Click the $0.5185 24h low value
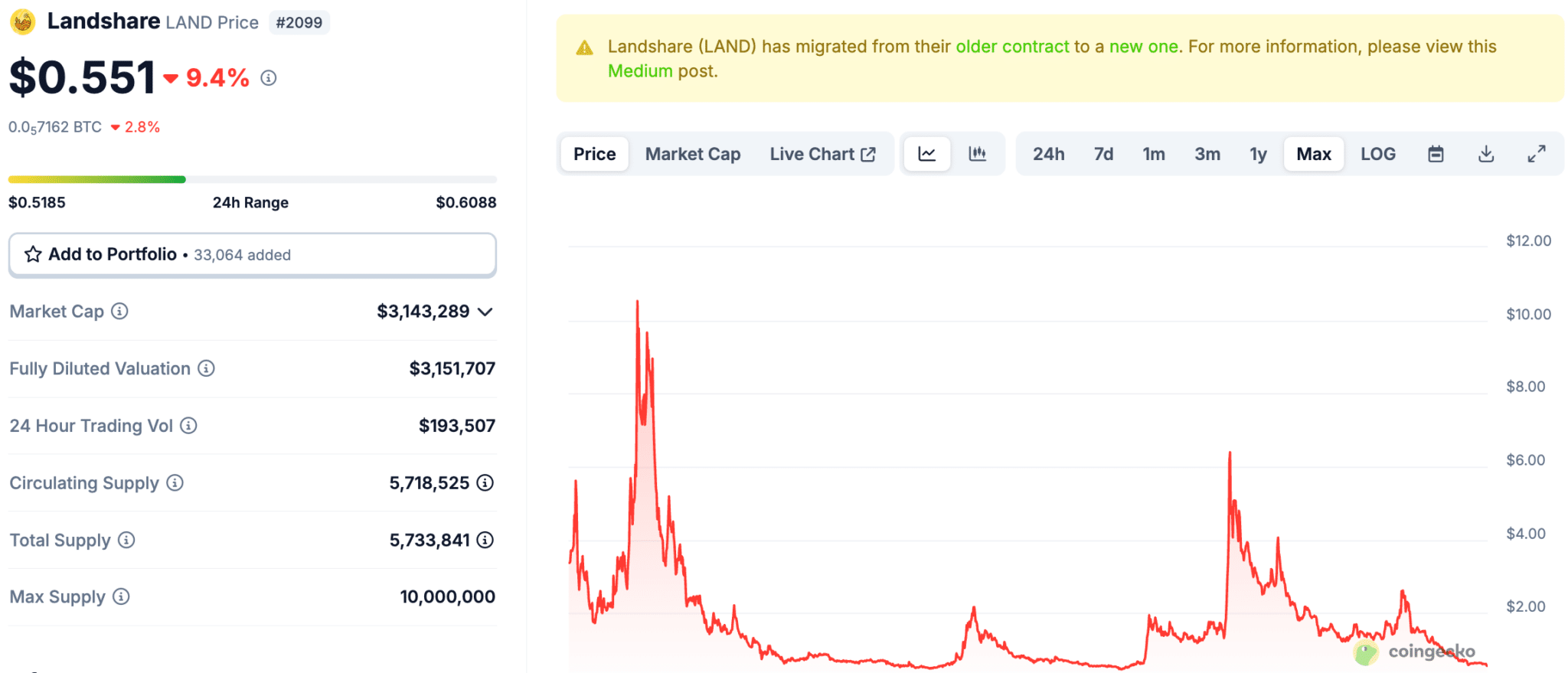 coord(37,202)
